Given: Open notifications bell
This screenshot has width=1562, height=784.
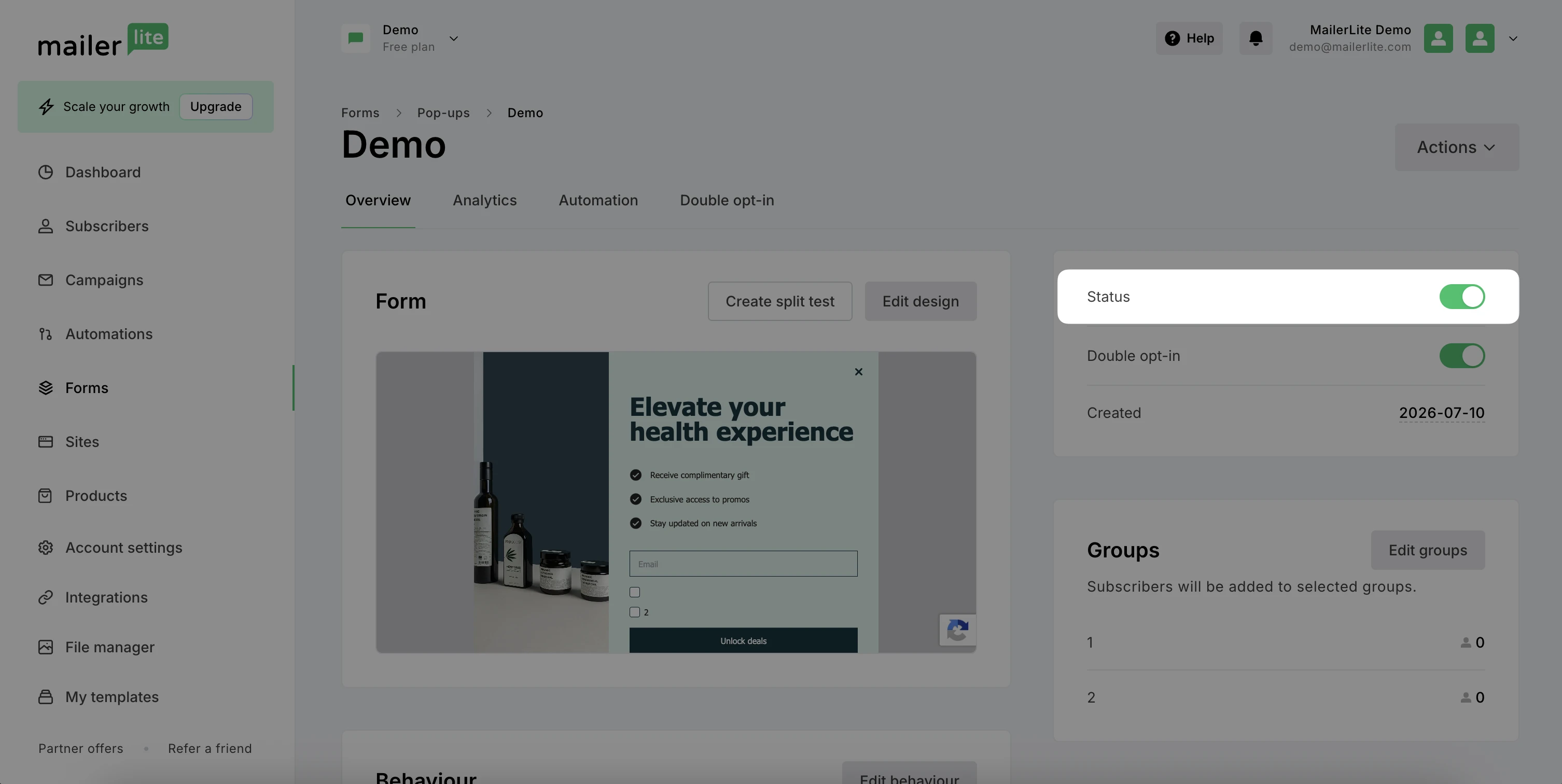Looking at the screenshot, I should [1256, 38].
